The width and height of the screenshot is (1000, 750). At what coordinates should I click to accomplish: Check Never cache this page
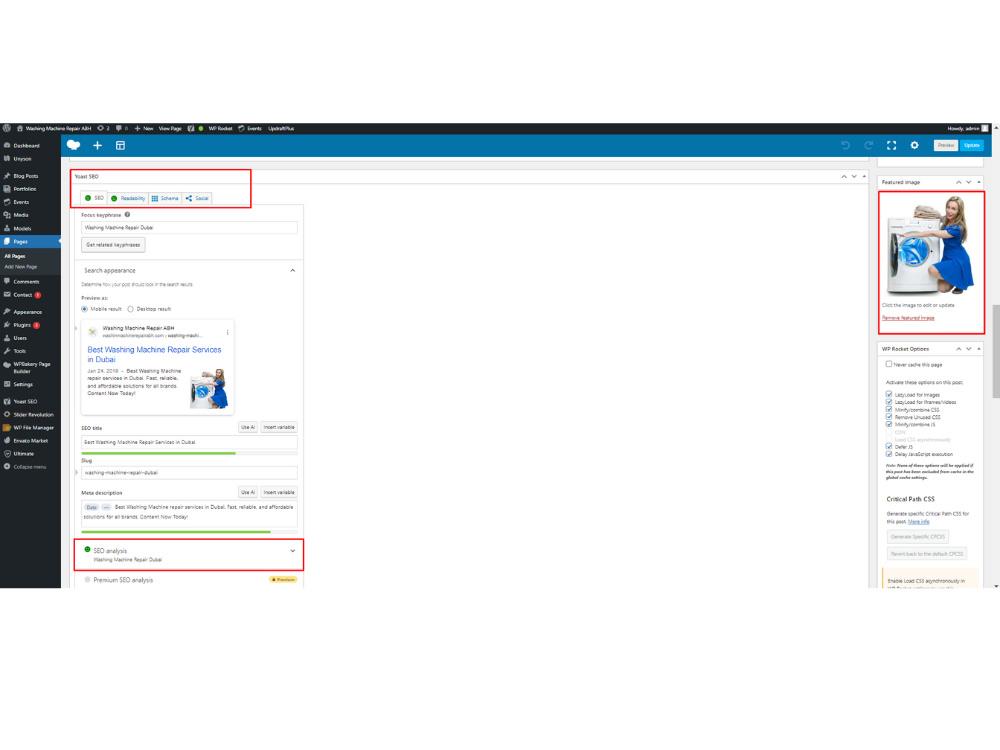[888, 364]
